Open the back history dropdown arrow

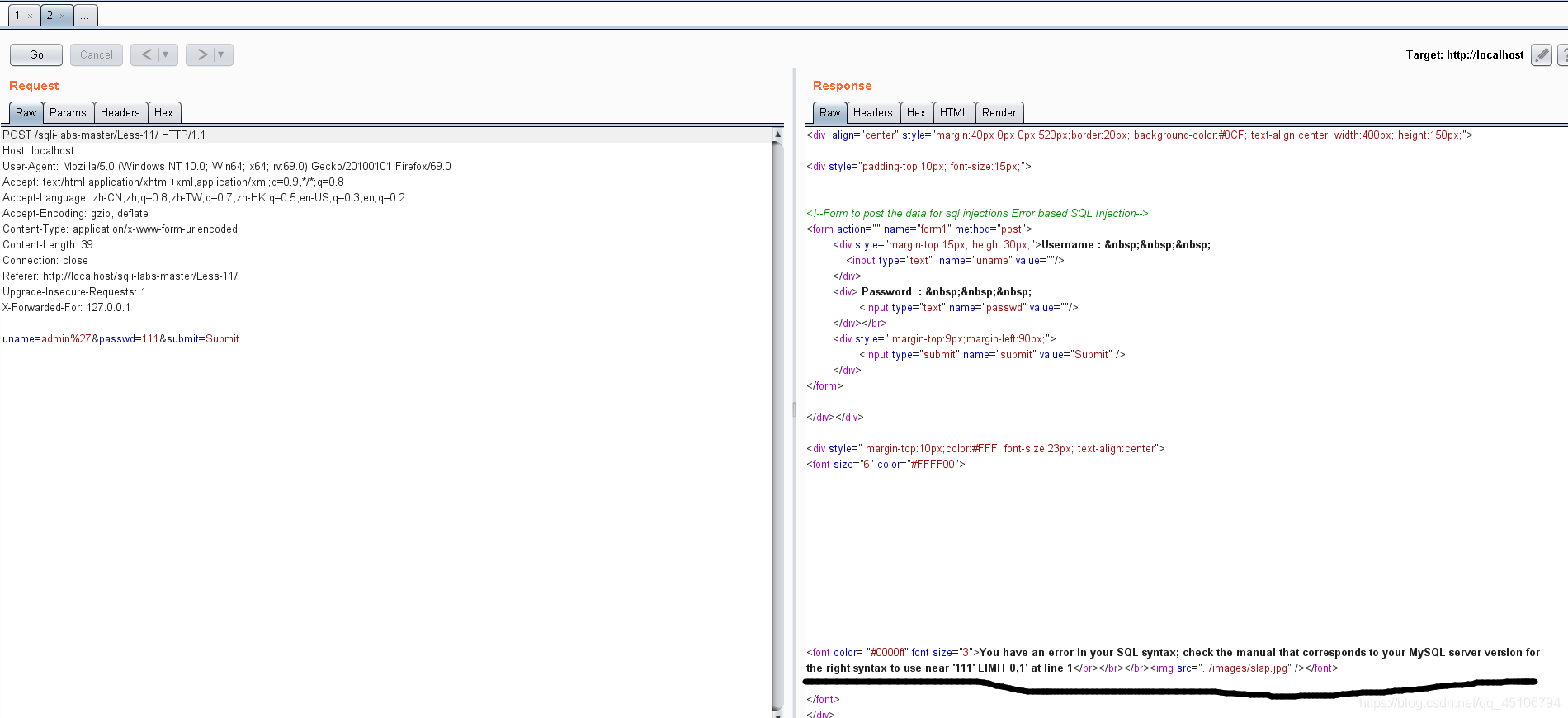(166, 54)
